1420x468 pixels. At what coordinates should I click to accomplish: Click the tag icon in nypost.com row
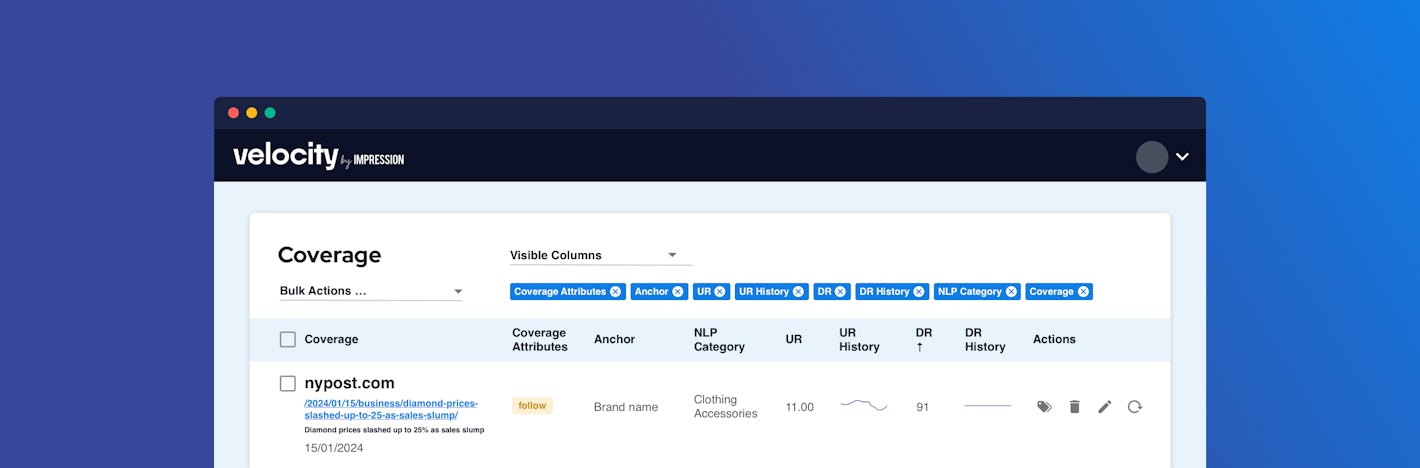coord(1044,407)
